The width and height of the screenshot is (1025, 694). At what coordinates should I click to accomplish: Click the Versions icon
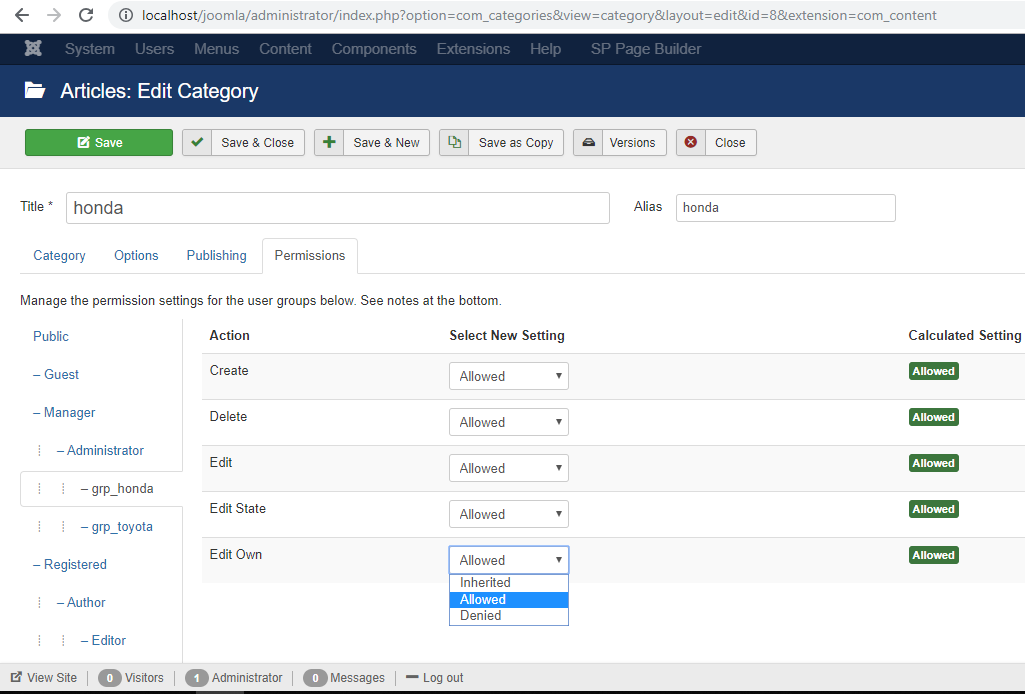[589, 143]
